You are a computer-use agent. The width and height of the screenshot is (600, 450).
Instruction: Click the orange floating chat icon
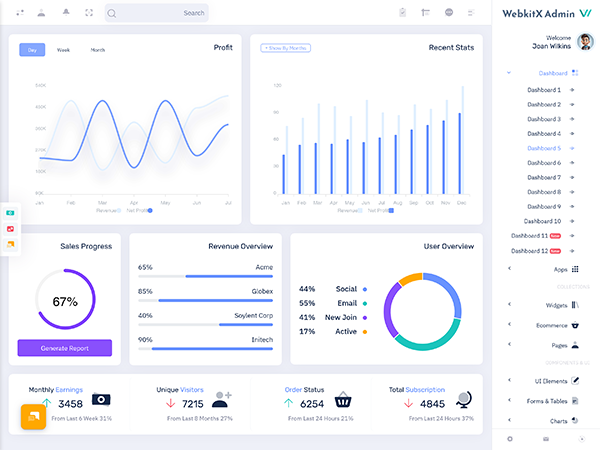[34, 416]
